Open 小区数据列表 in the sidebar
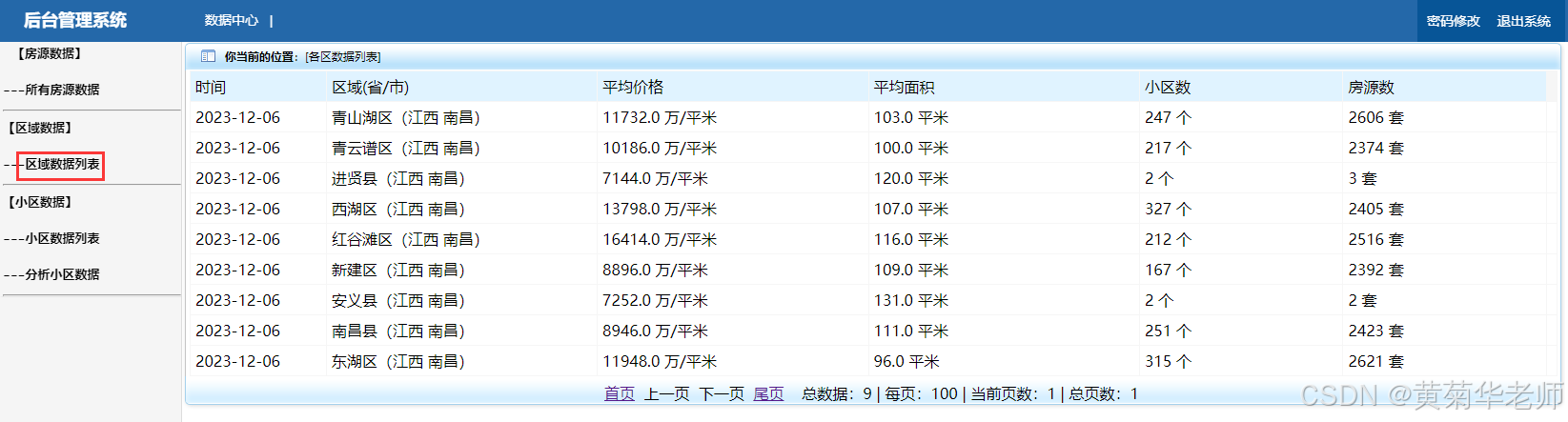Viewport: 1568px width, 422px height. coord(62,238)
